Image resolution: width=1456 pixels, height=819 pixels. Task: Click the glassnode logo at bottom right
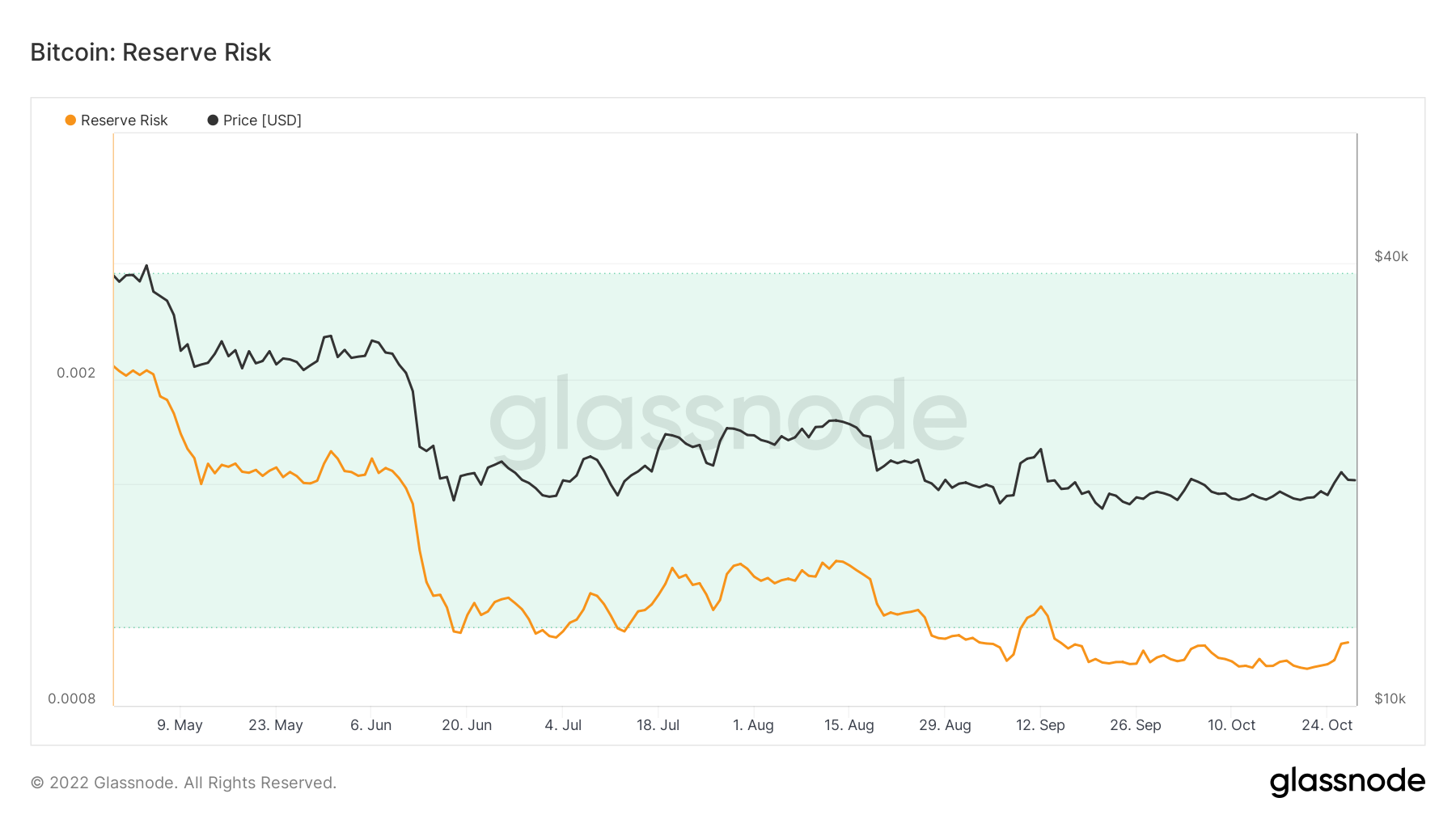(1347, 782)
